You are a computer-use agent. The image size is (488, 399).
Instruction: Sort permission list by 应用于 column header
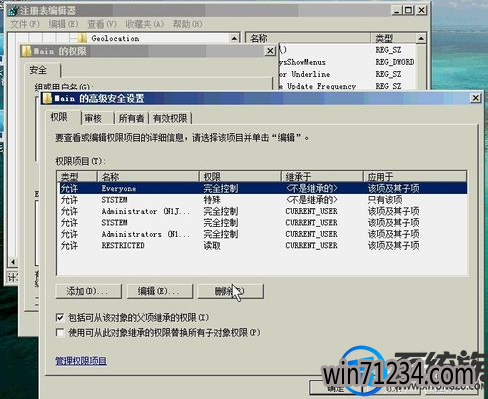click(x=415, y=176)
